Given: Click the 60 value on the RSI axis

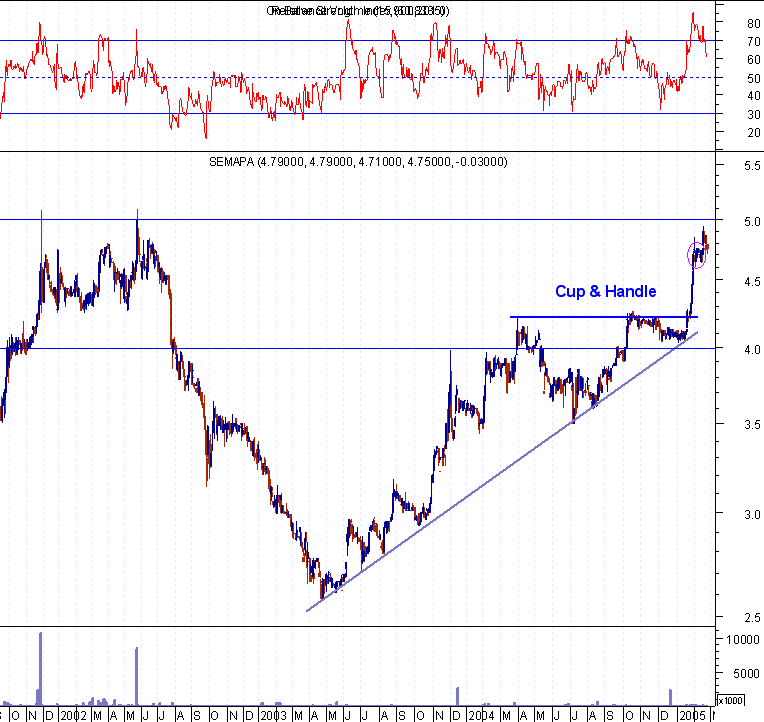Looking at the screenshot, I should 754,59.
